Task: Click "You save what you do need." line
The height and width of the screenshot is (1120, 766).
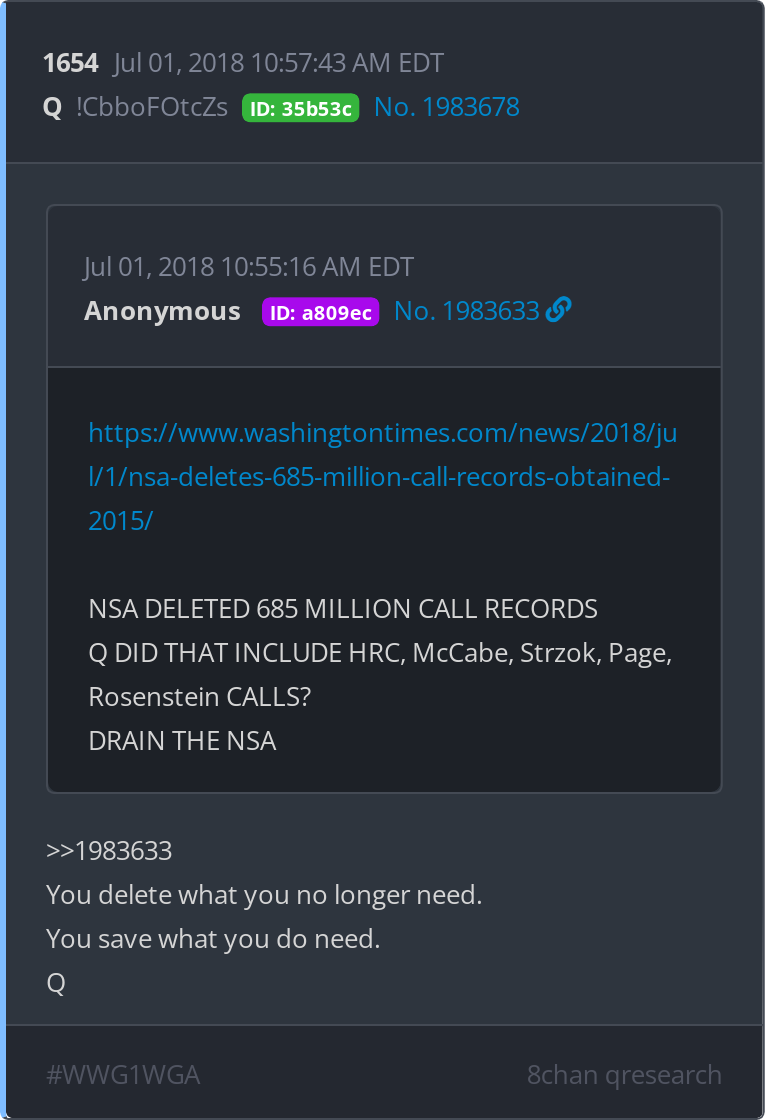Action: pos(213,939)
